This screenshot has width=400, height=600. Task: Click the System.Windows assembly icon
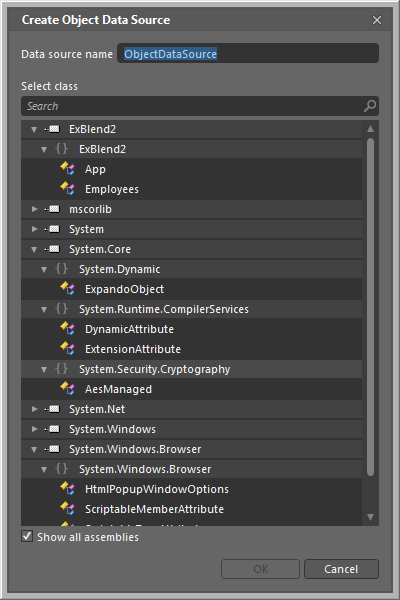pyautogui.click(x=52, y=429)
